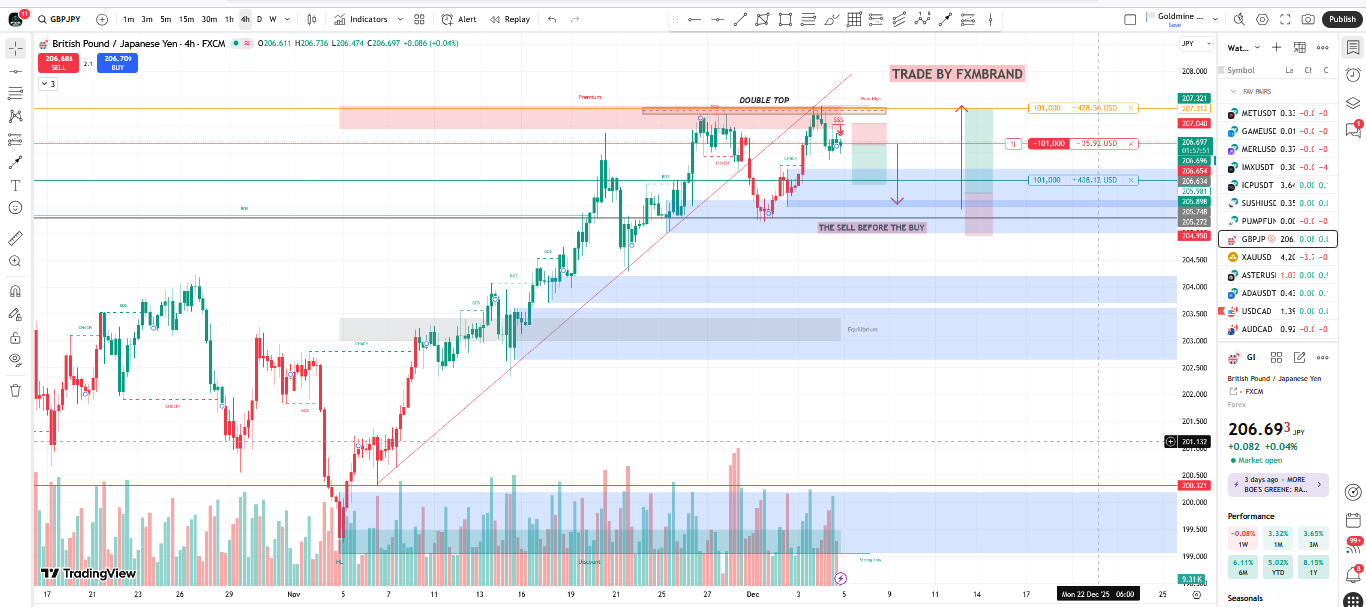Toggle the layout checkbox near Goldmine
Screen dimensions: 1366x607
click(x=1130, y=19)
